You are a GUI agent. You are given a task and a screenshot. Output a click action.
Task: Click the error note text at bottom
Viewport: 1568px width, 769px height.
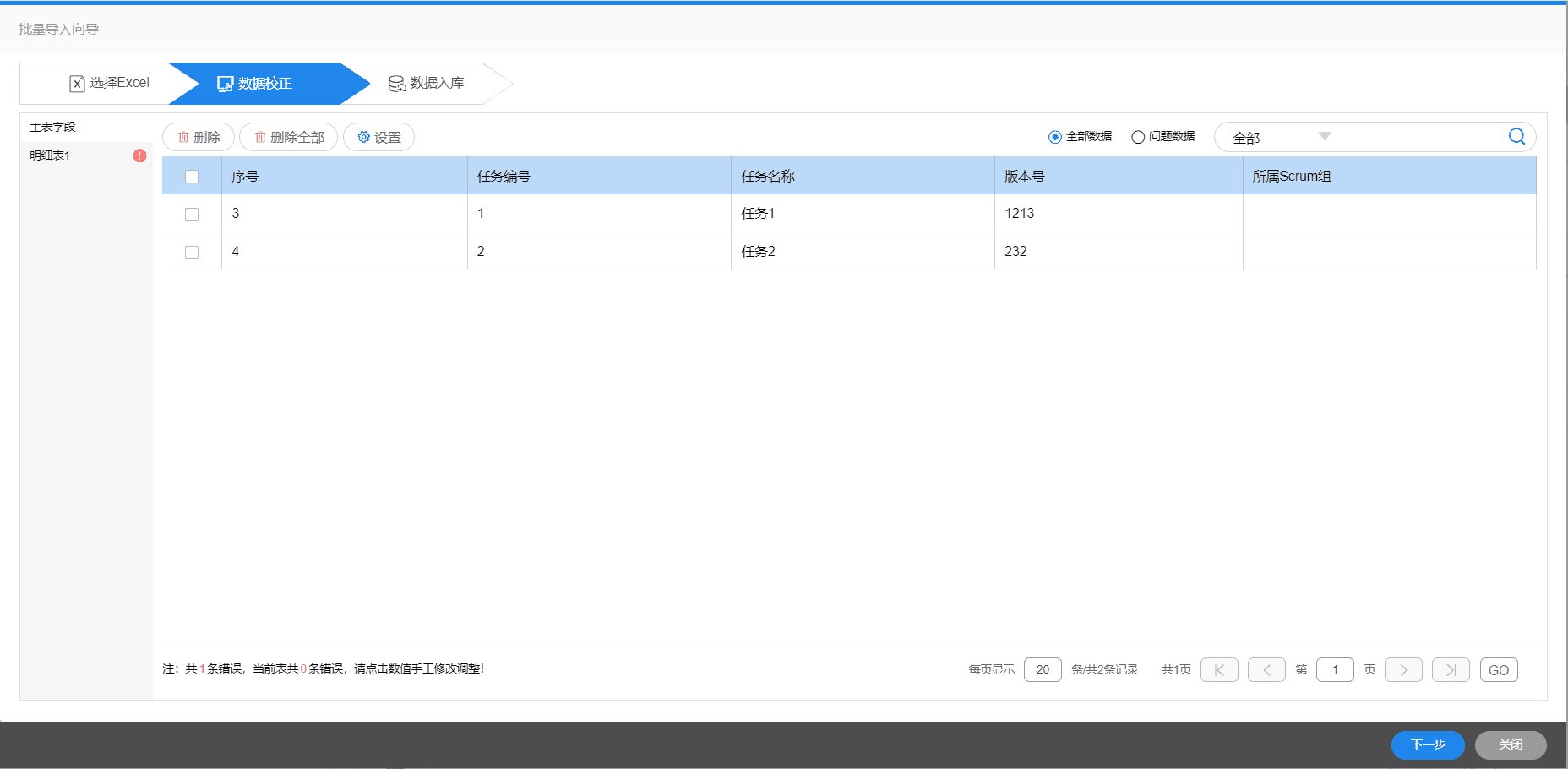pyautogui.click(x=324, y=668)
